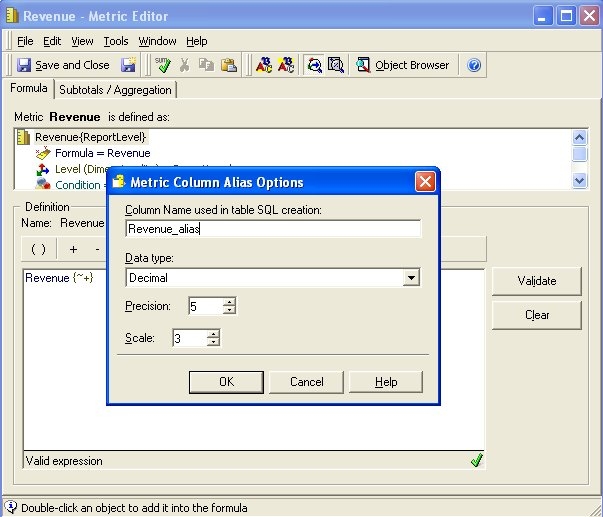Open the Data type dropdown
603x517 pixels.
click(412, 277)
